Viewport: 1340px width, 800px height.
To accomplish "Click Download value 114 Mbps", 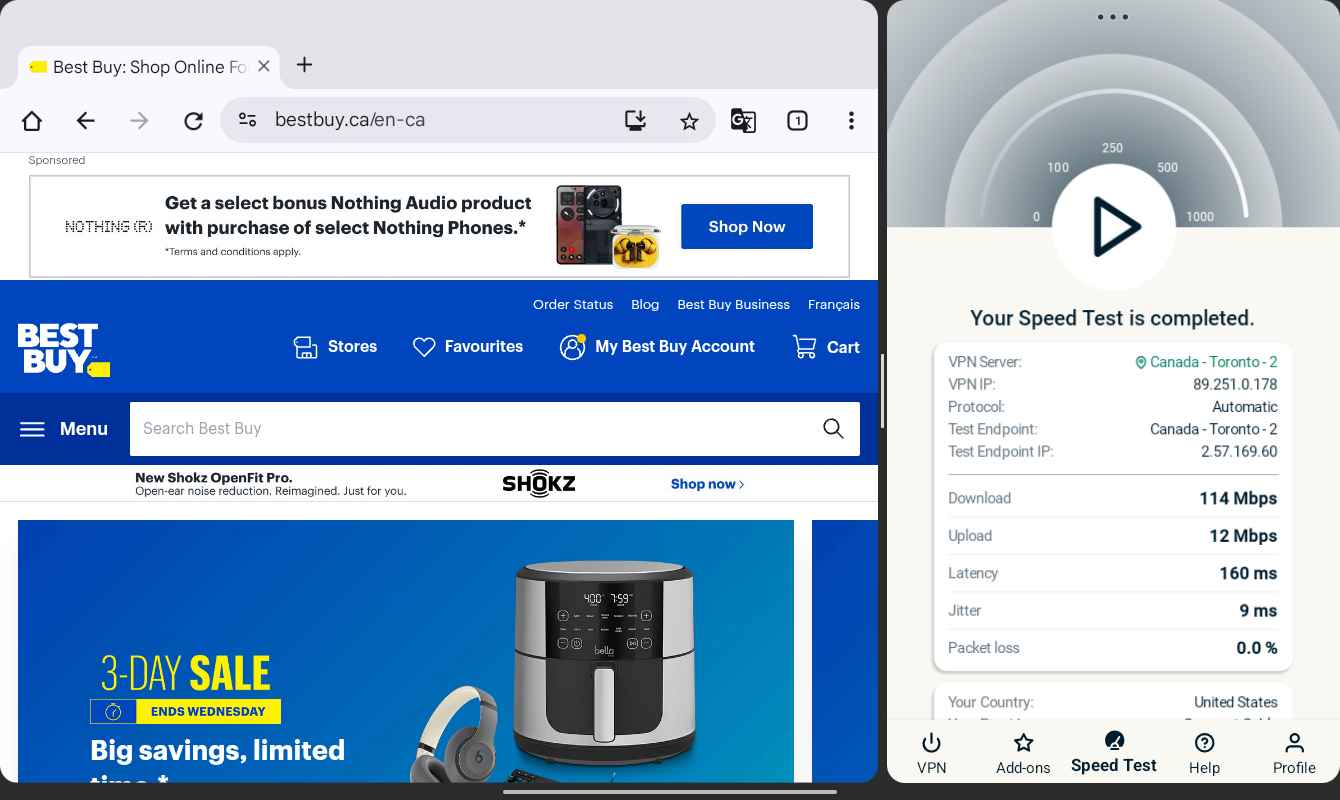I will pos(1238,498).
